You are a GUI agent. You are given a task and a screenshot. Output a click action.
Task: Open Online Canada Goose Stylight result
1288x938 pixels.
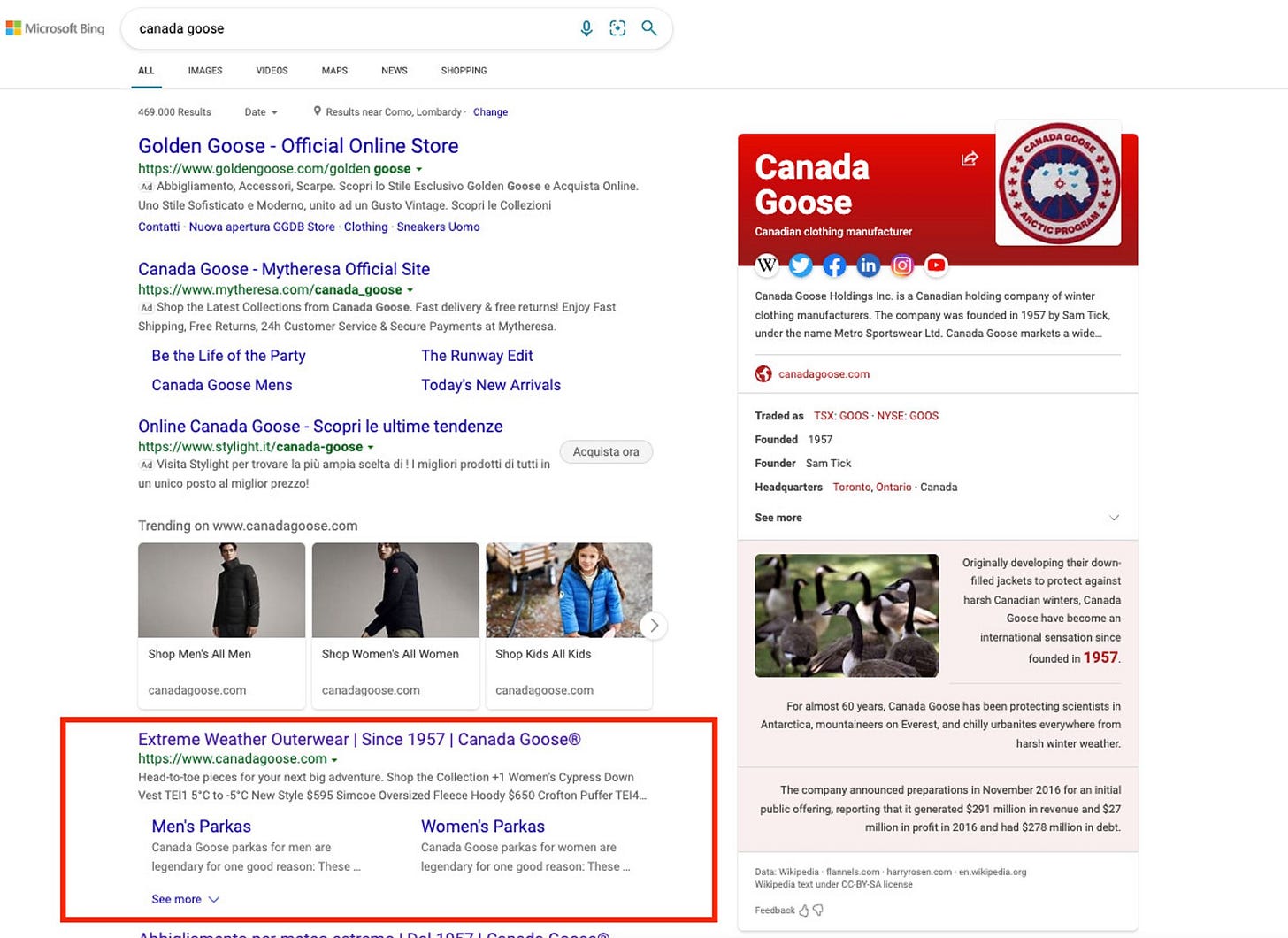[x=320, y=427]
